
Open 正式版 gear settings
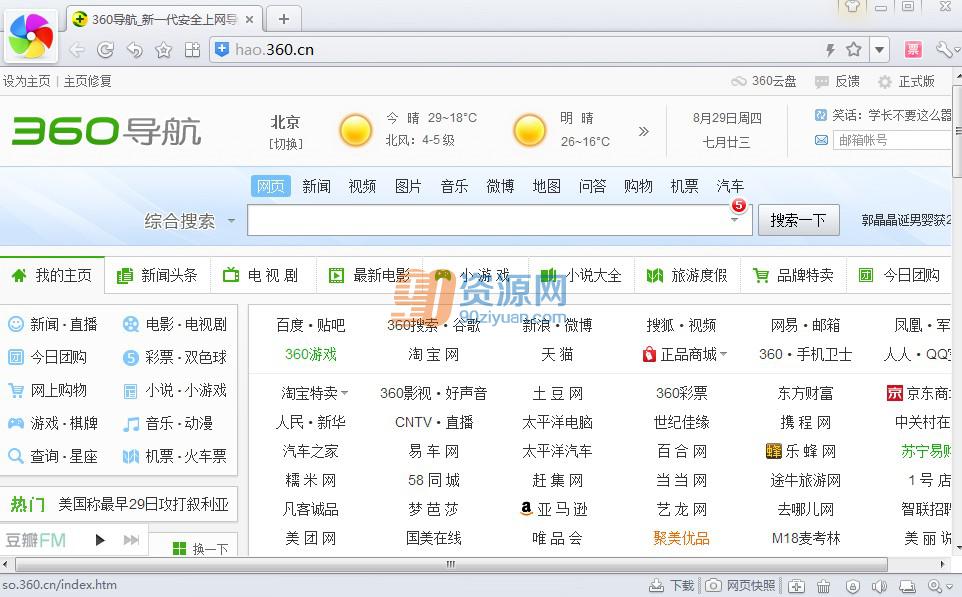click(x=906, y=81)
